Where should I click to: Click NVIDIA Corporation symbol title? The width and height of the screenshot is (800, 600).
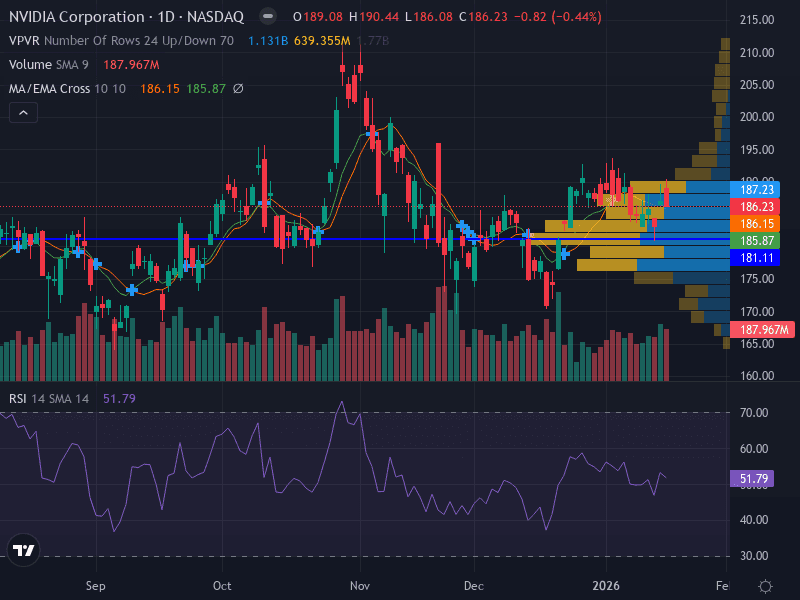pyautogui.click(x=127, y=17)
